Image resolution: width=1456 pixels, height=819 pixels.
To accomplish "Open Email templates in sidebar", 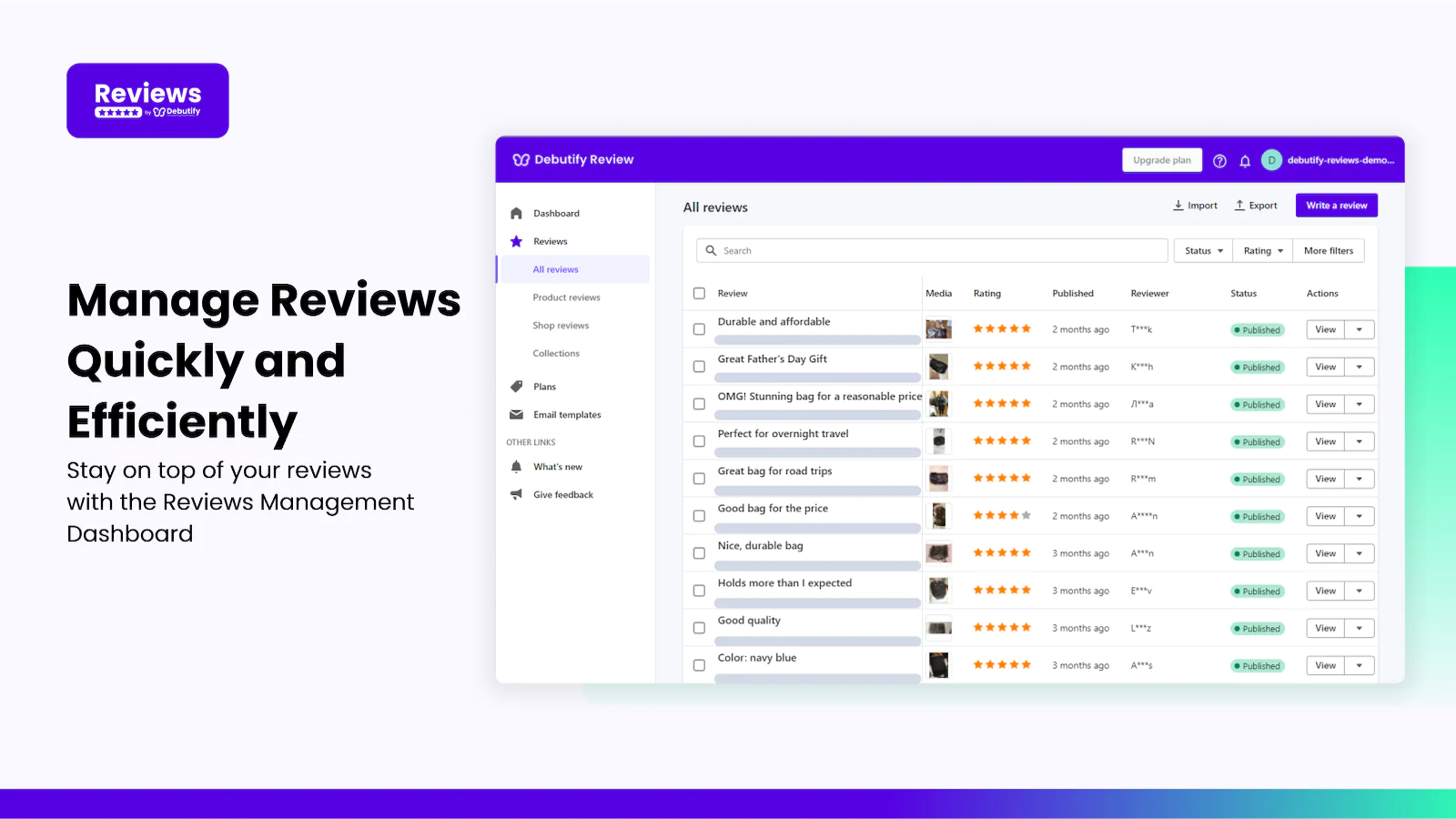I will (x=567, y=415).
